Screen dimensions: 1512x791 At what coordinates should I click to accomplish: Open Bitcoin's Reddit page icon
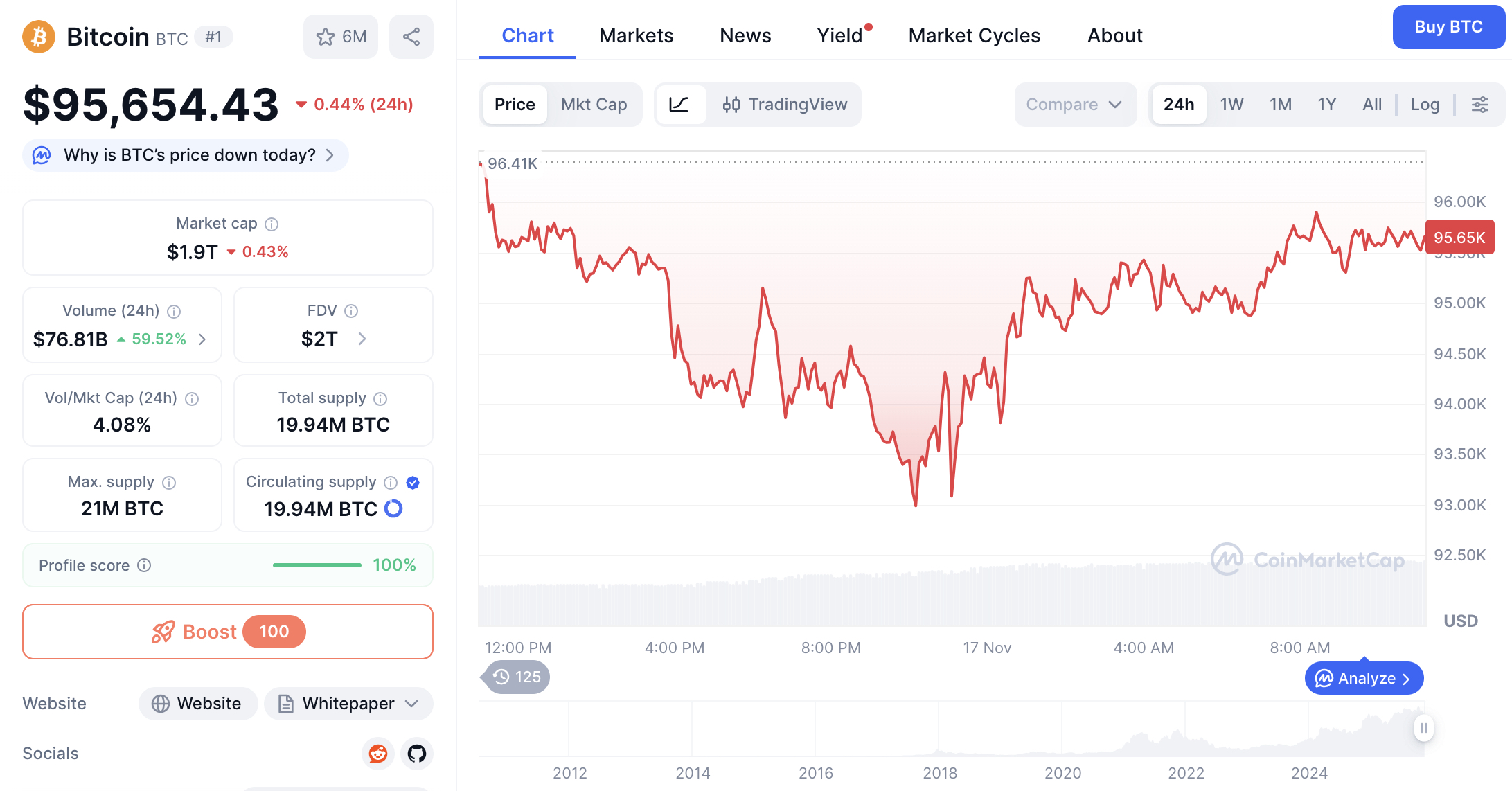(378, 754)
